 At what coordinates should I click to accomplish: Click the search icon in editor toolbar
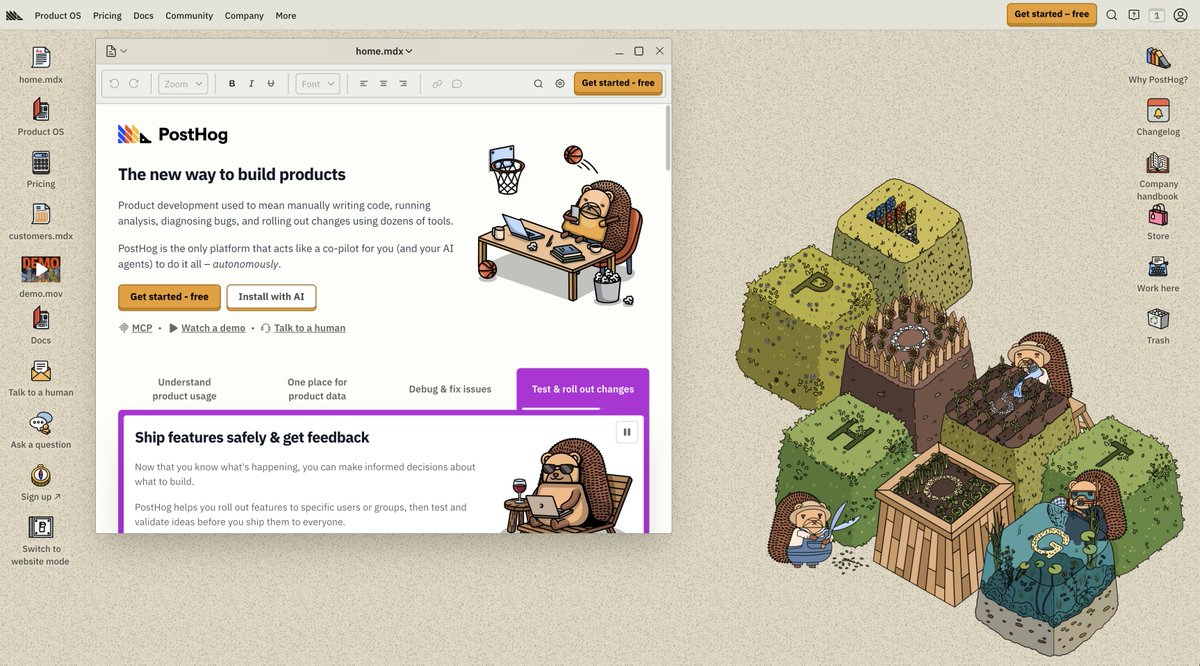coord(538,84)
